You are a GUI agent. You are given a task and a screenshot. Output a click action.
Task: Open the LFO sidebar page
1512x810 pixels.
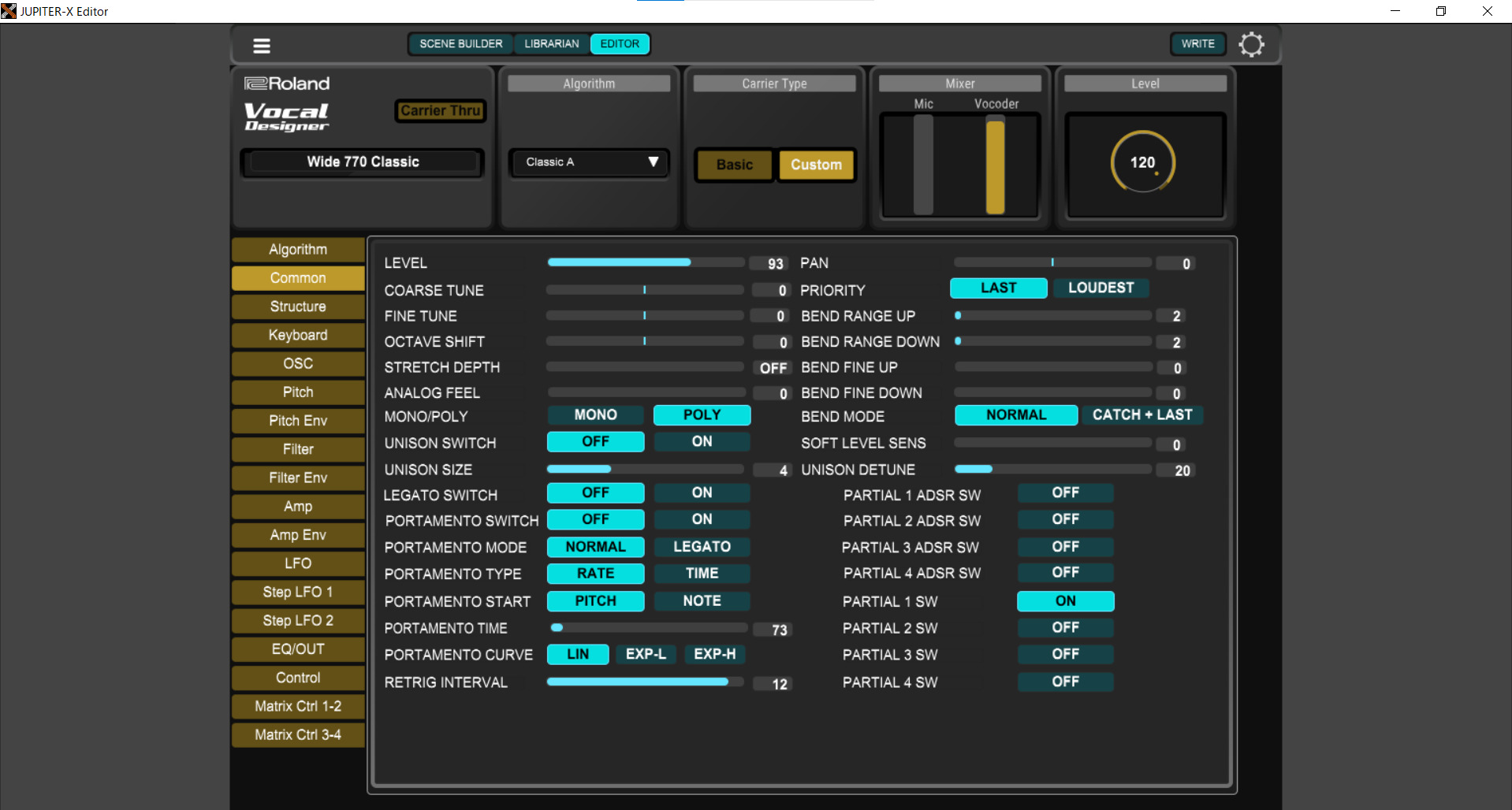298,563
